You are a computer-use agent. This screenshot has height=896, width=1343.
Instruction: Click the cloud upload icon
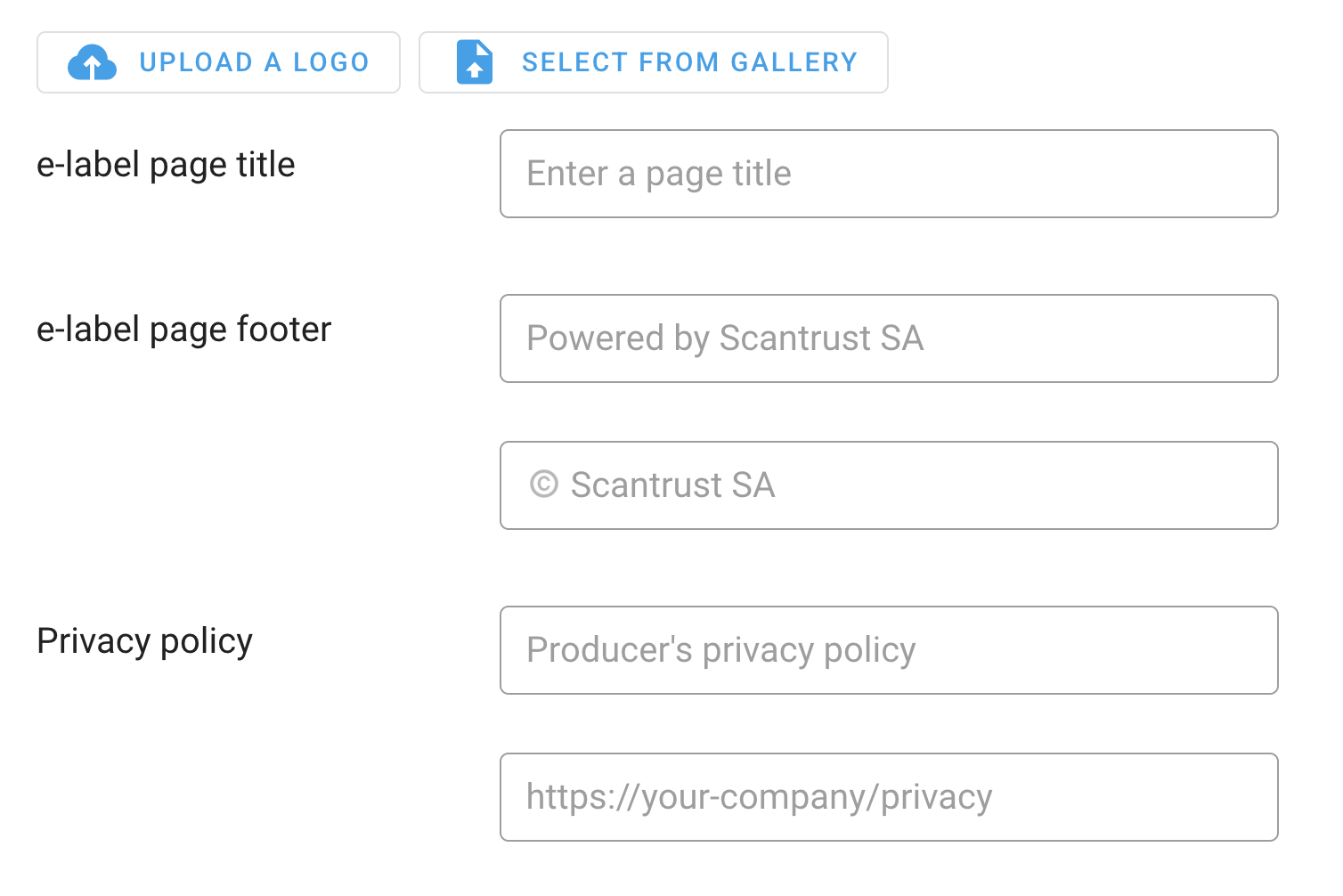point(92,62)
